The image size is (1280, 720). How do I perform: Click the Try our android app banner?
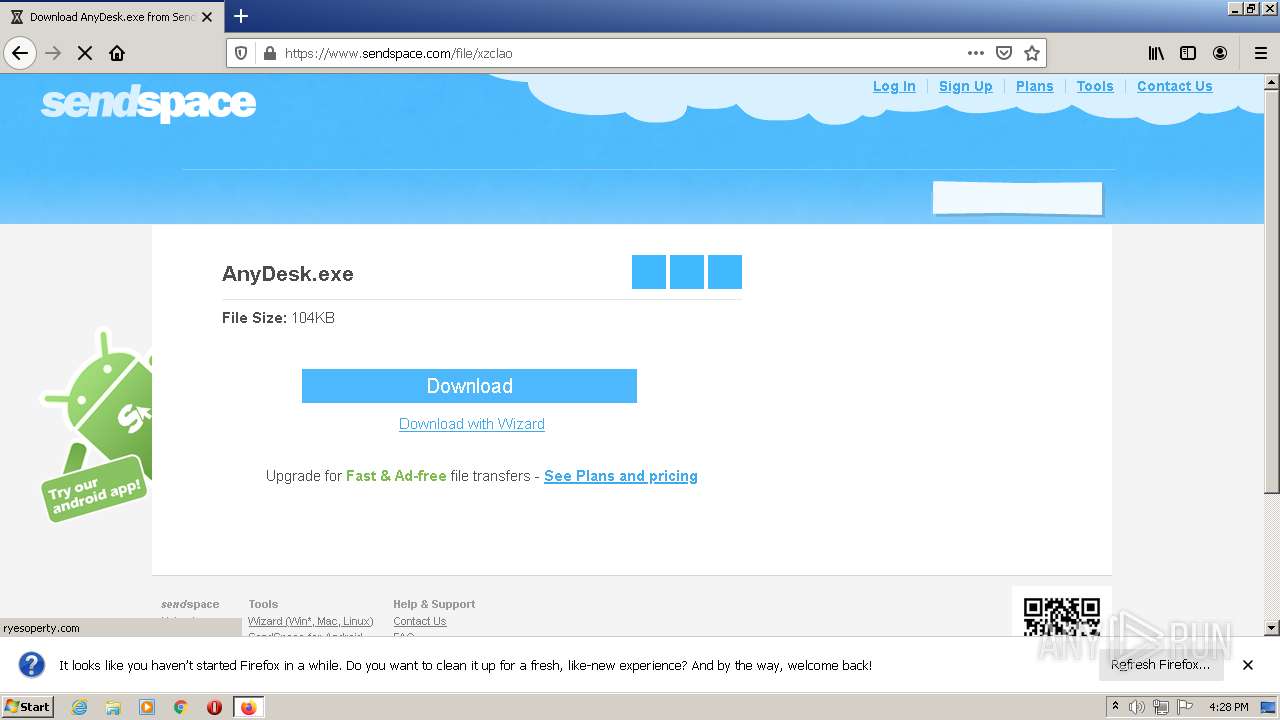(97, 425)
